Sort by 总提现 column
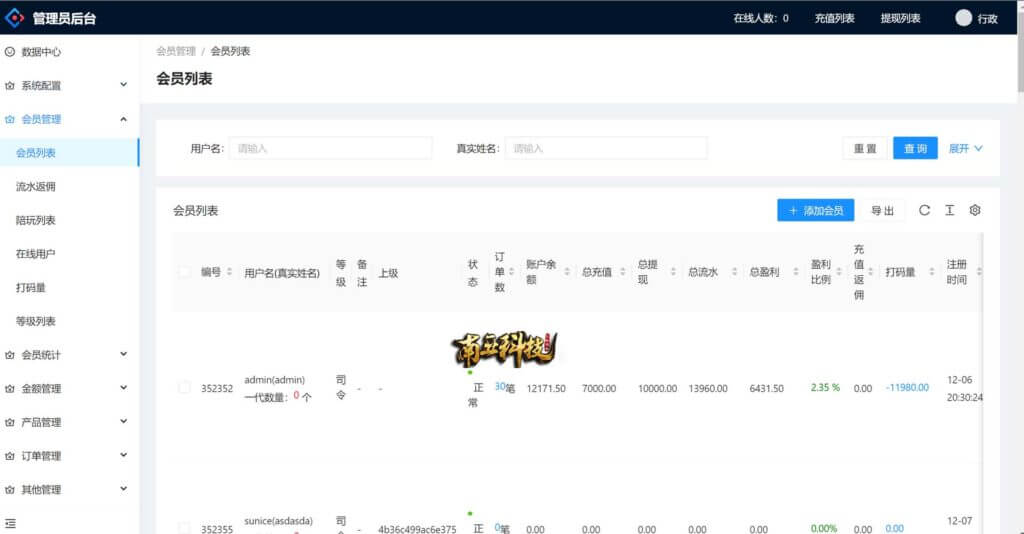This screenshot has height=534, width=1024. [x=673, y=272]
